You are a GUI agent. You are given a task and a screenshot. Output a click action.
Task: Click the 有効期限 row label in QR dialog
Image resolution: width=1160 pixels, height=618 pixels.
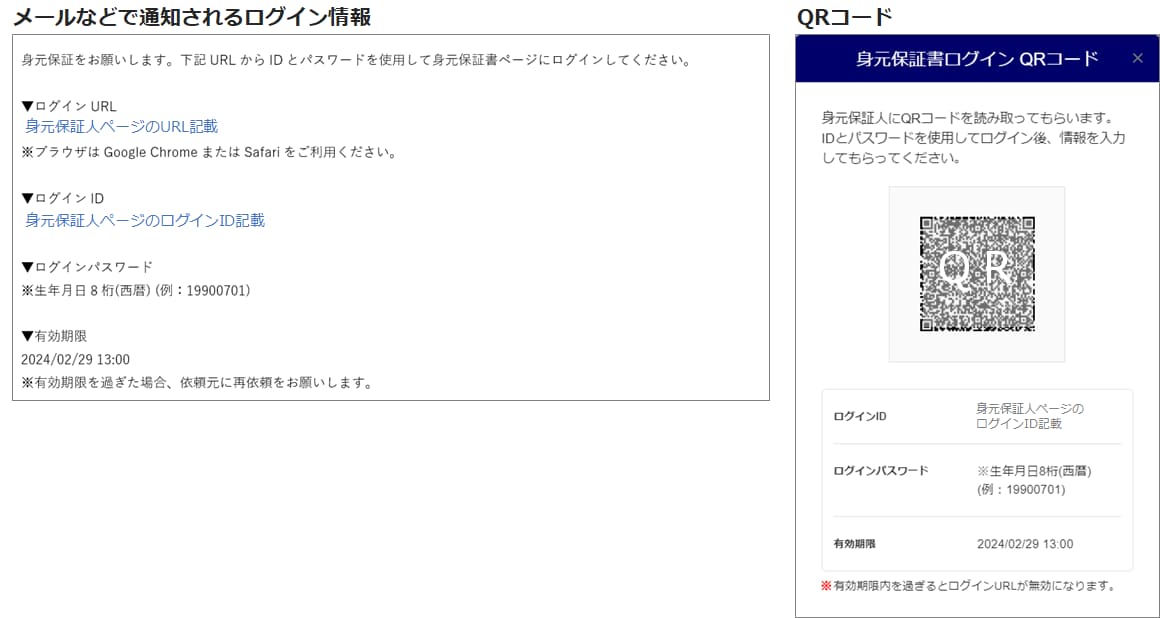(x=854, y=544)
